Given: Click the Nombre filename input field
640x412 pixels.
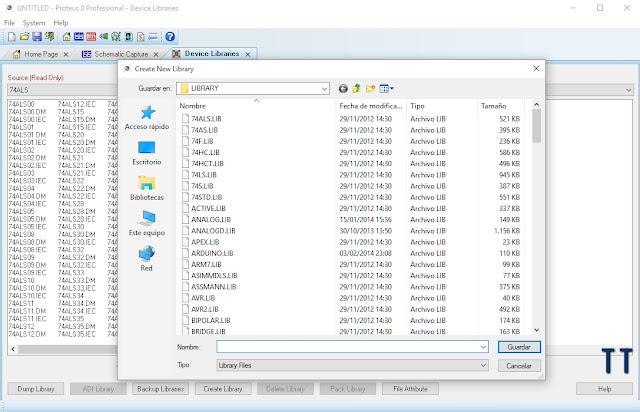Looking at the screenshot, I should point(352,347).
